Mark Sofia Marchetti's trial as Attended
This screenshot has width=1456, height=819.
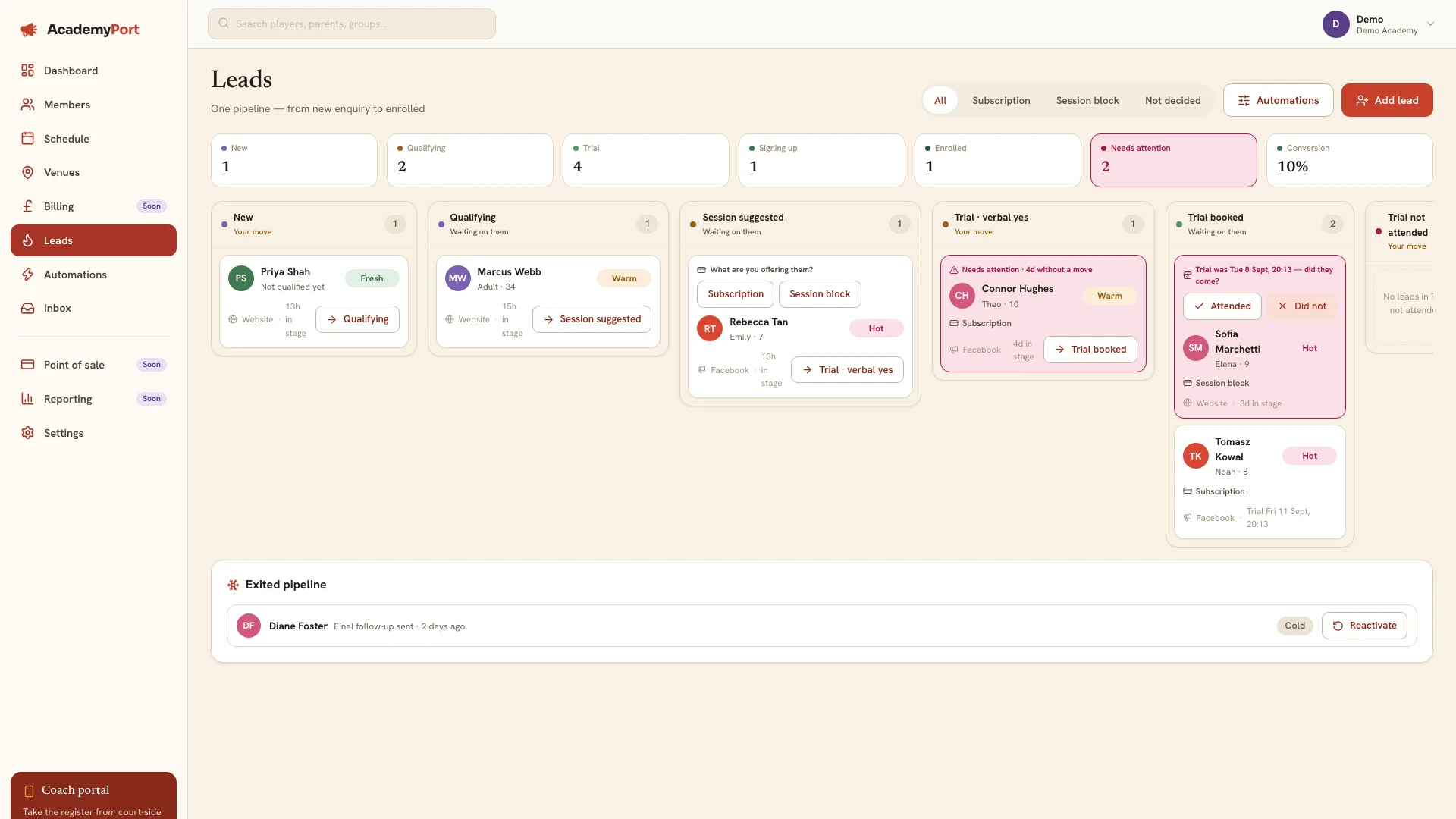point(1222,306)
